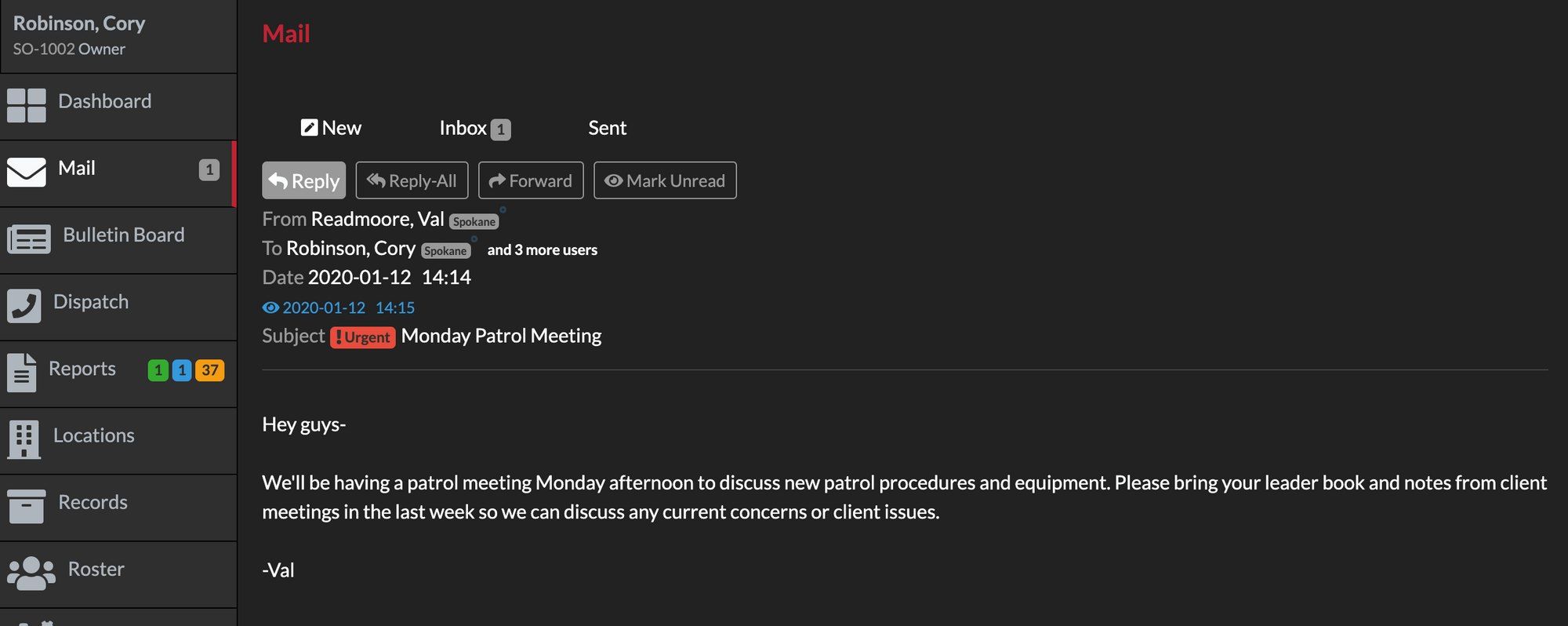Toggle the Urgent flag on the subject
The height and width of the screenshot is (626, 1568).
click(362, 337)
